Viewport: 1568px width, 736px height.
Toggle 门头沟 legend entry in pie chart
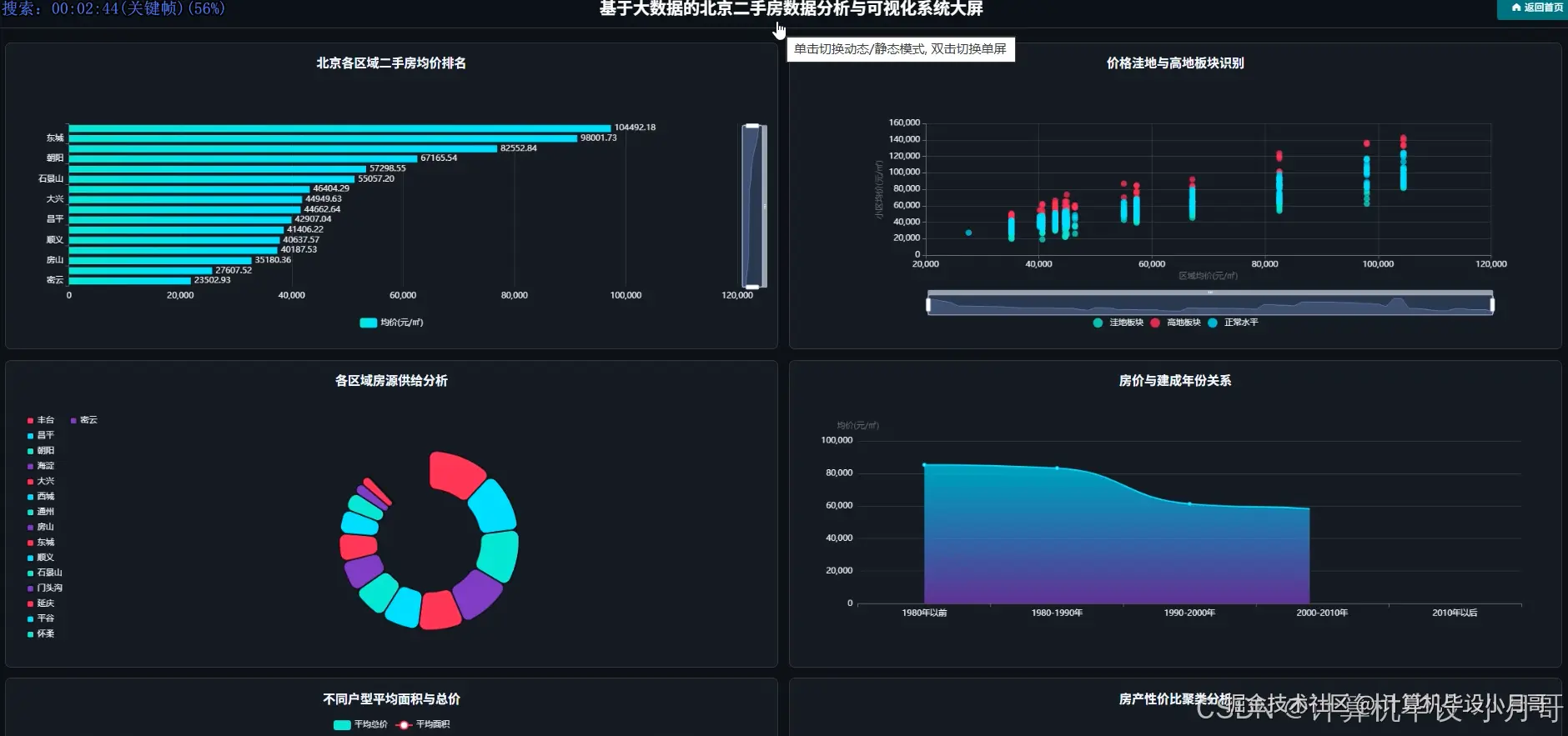click(x=45, y=588)
